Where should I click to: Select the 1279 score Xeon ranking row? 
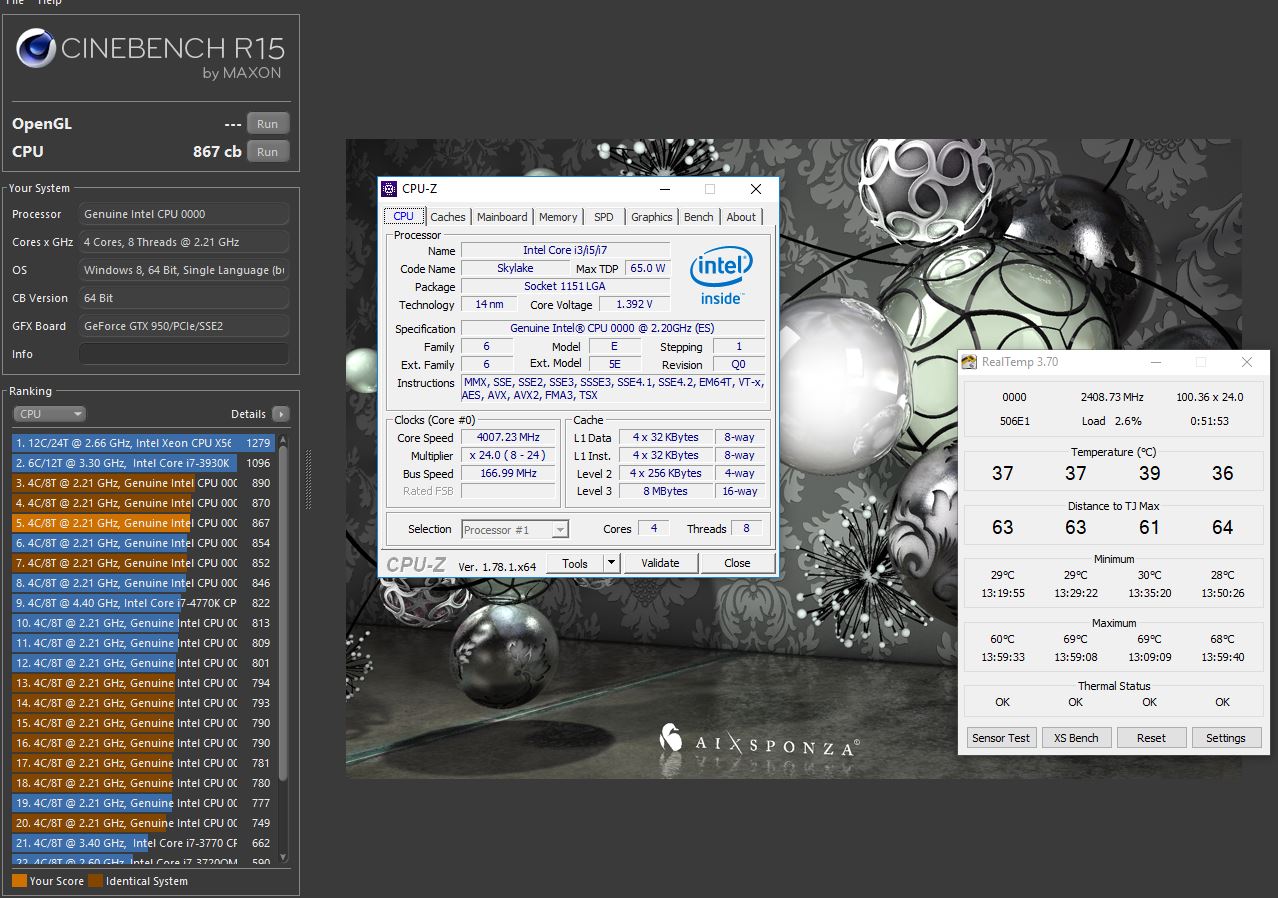(x=143, y=443)
